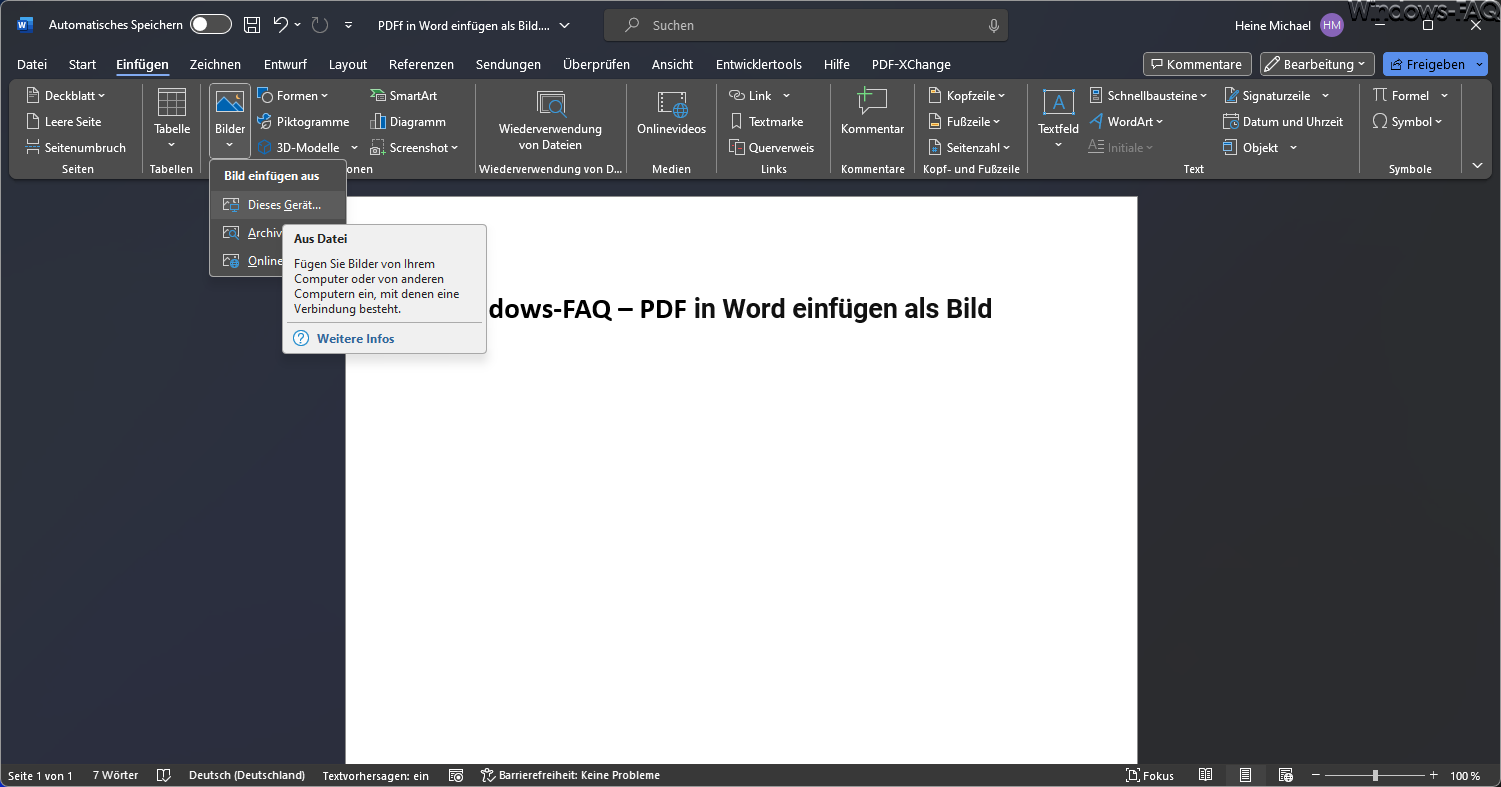This screenshot has height=787, width=1501.
Task: Click the microphone icon in search box
Action: pos(993,25)
